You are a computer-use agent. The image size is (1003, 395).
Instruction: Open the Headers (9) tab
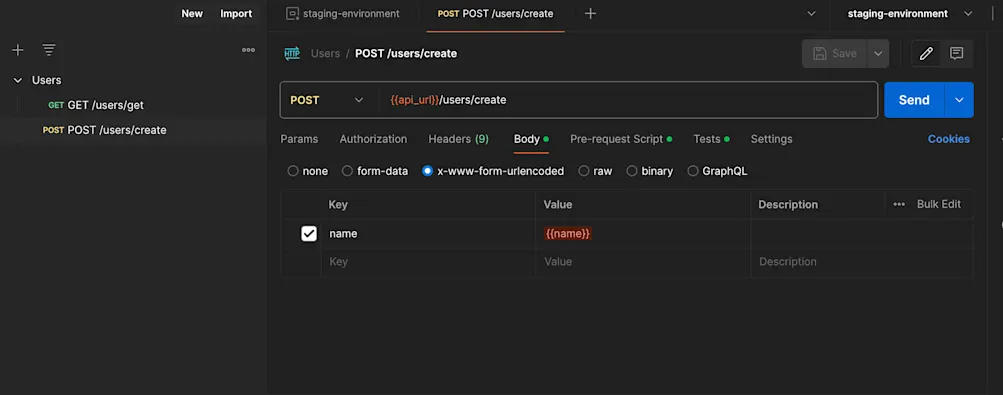[x=459, y=139]
